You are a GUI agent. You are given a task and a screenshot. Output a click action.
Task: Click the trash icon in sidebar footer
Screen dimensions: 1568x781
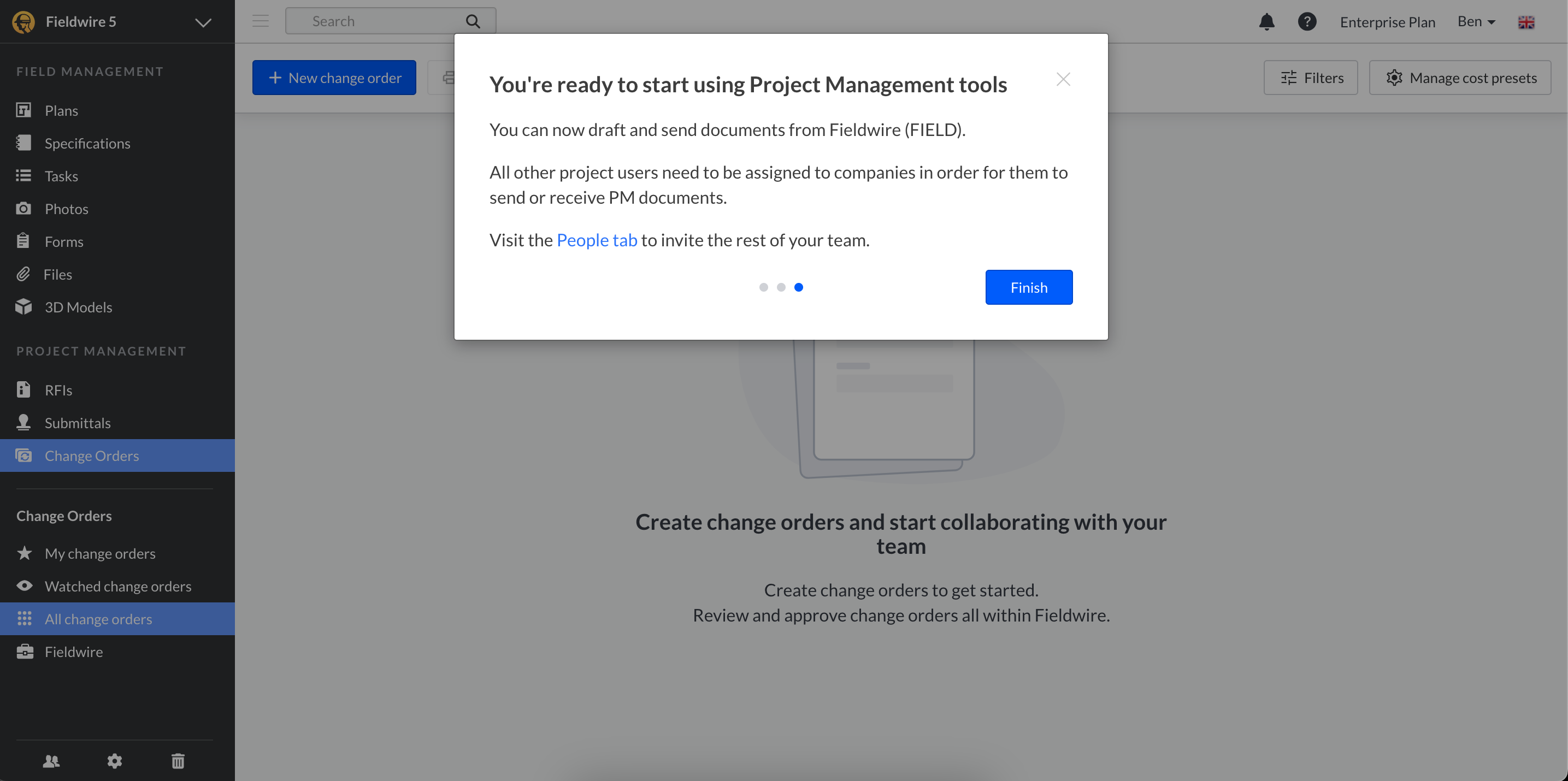pyautogui.click(x=178, y=760)
